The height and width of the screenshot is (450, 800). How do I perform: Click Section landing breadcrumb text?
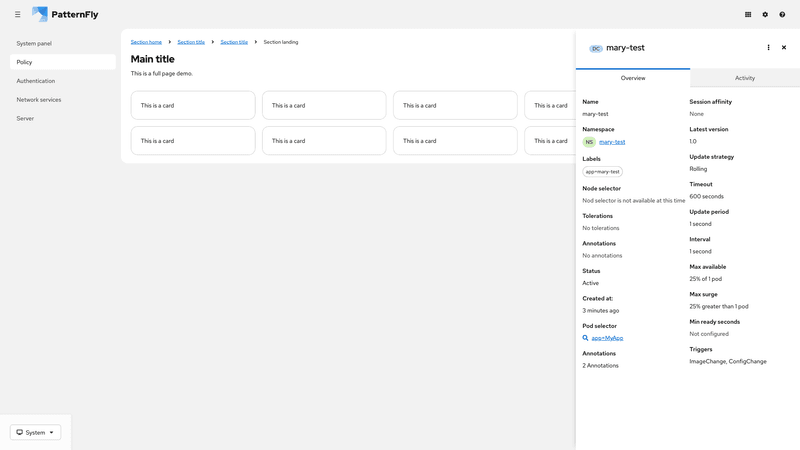281,42
